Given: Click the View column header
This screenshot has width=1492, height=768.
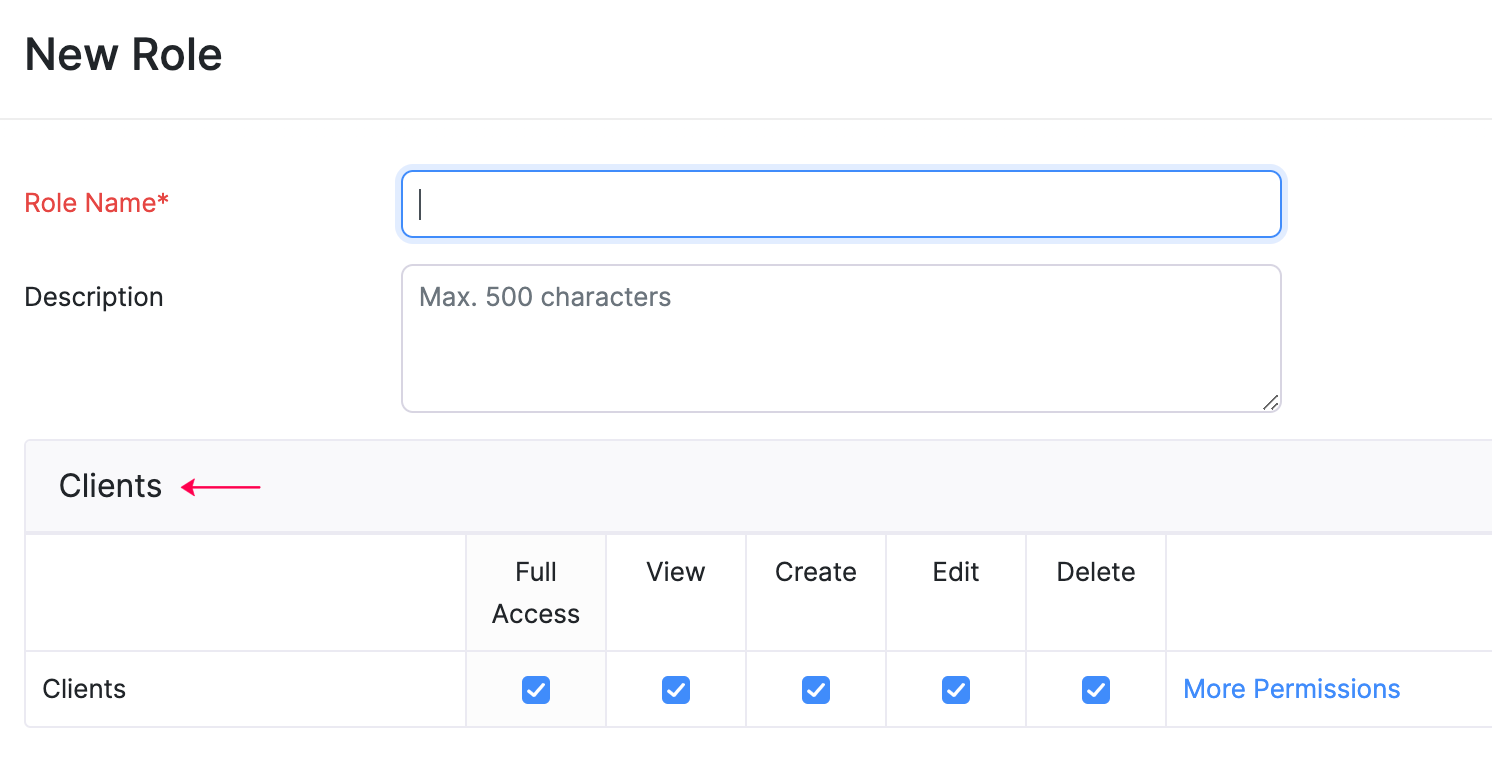Looking at the screenshot, I should 676,572.
